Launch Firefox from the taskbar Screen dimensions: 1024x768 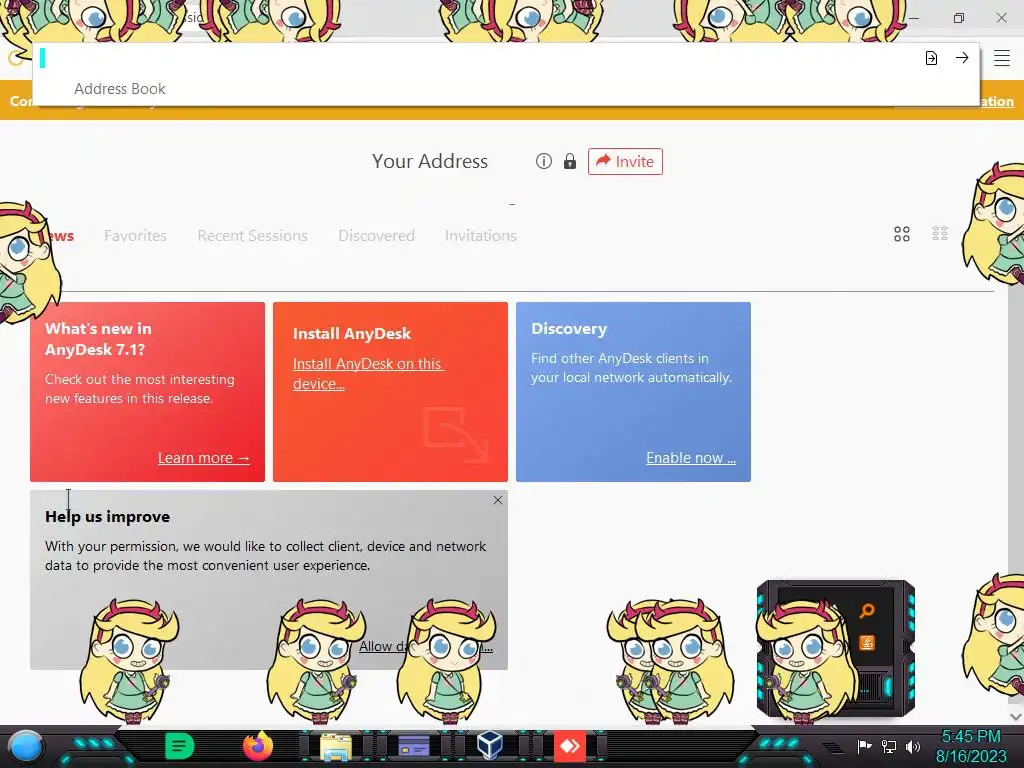[258, 746]
